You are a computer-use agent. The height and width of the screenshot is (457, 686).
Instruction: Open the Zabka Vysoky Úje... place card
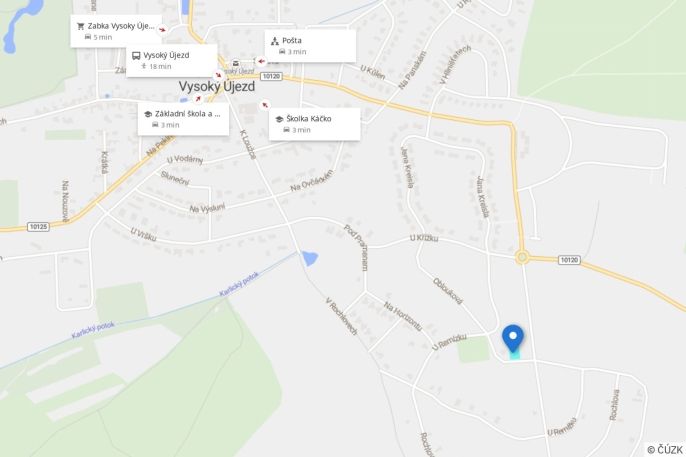point(116,31)
